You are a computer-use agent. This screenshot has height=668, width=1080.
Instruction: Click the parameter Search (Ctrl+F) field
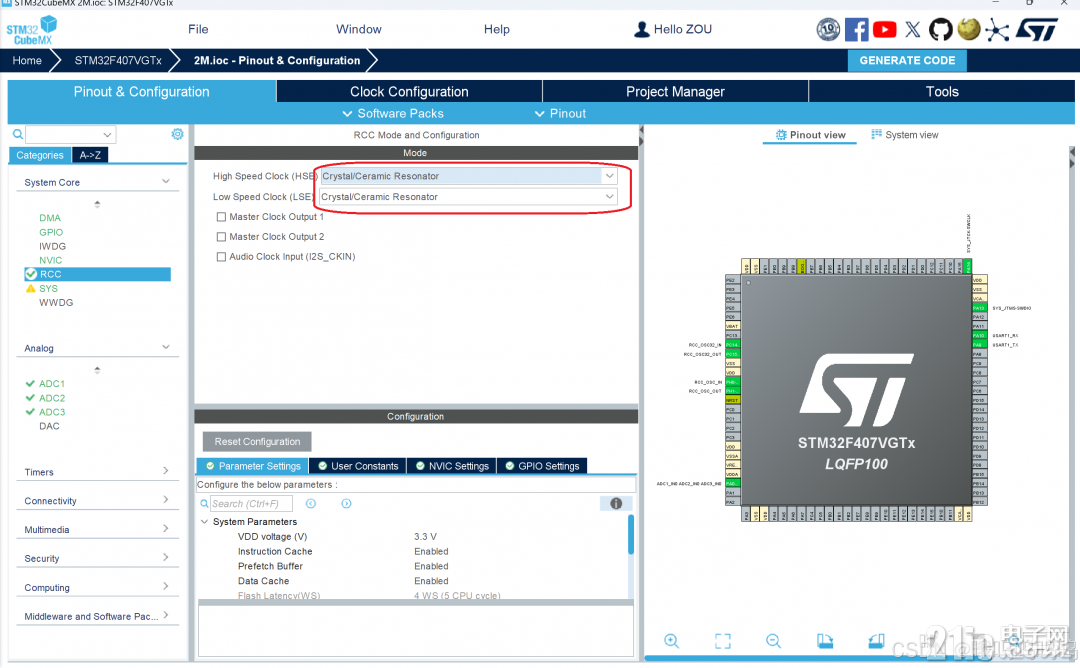251,503
